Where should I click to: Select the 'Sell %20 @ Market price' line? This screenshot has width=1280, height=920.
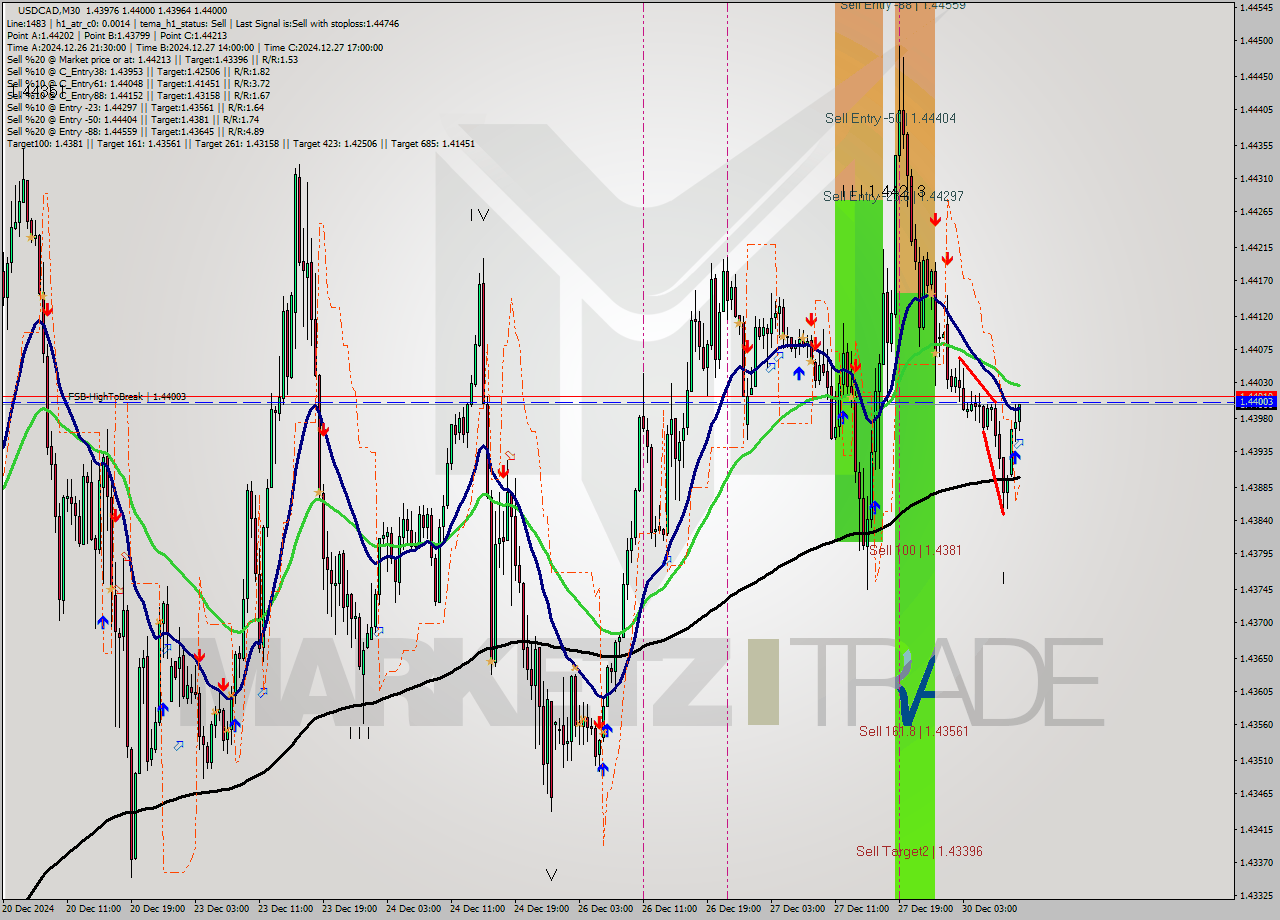pos(152,59)
